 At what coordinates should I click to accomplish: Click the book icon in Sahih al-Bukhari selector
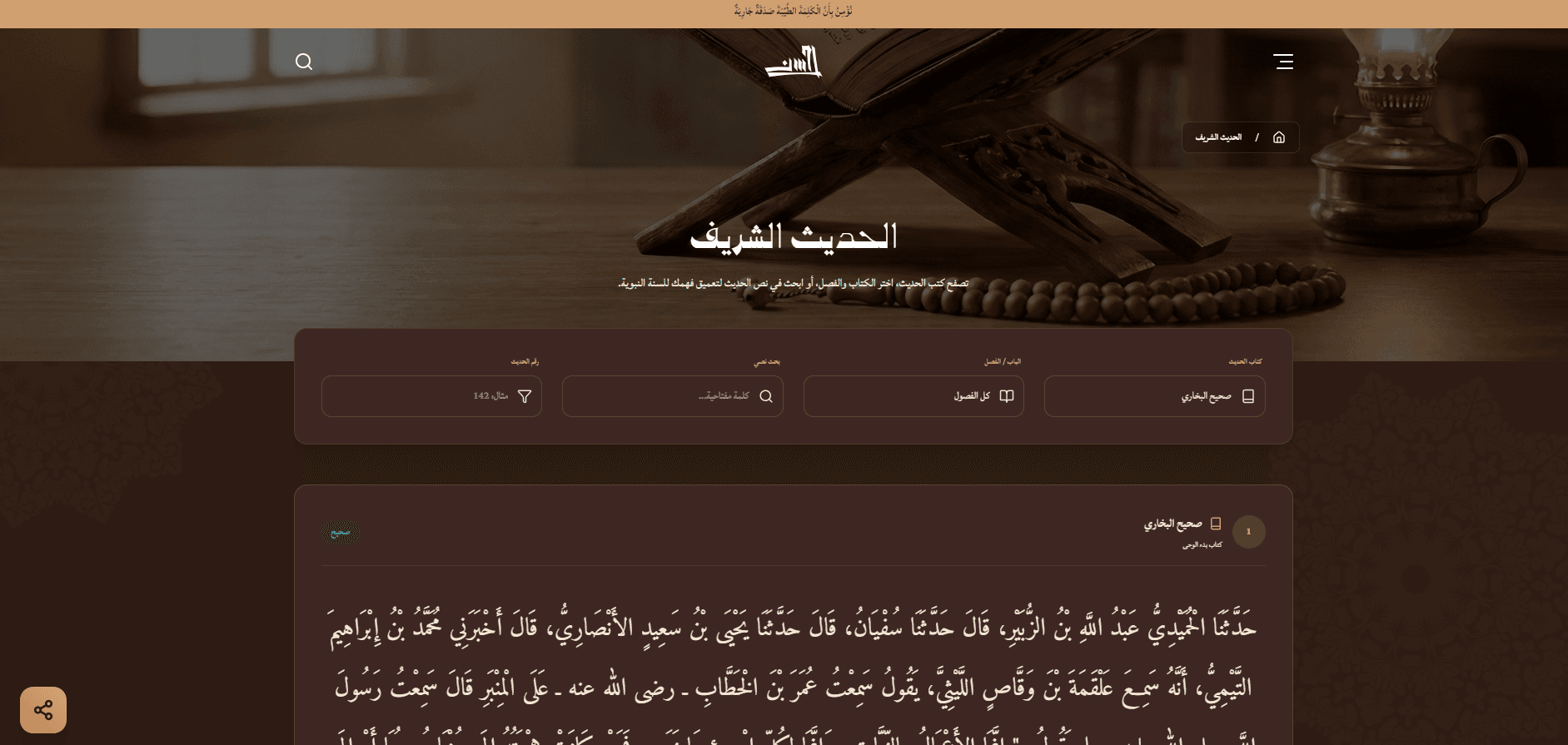coord(1247,396)
